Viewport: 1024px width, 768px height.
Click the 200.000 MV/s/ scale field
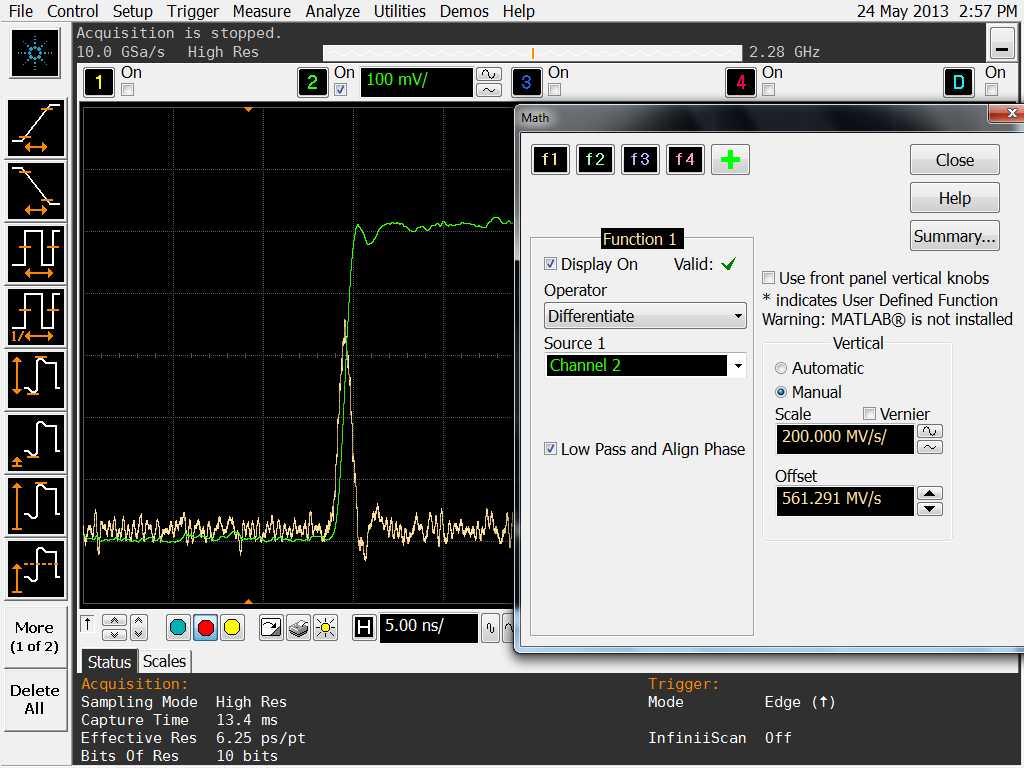pos(844,439)
